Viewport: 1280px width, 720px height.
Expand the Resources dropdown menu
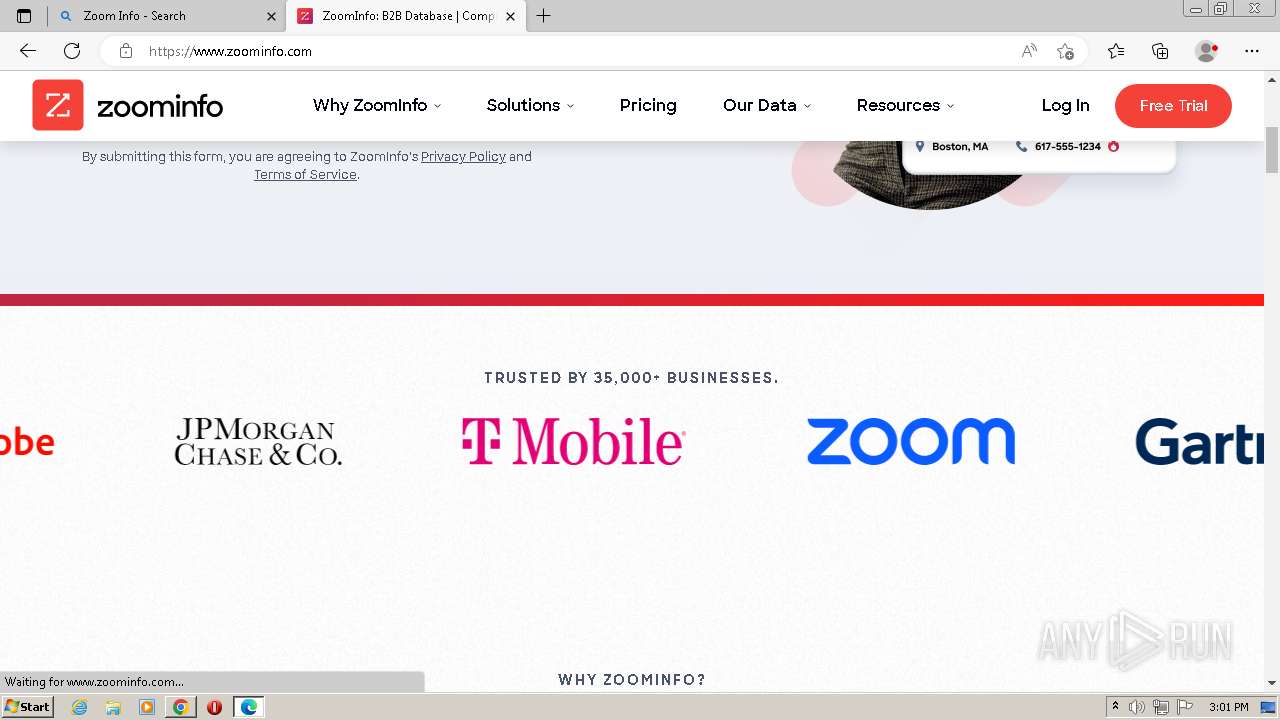point(905,105)
